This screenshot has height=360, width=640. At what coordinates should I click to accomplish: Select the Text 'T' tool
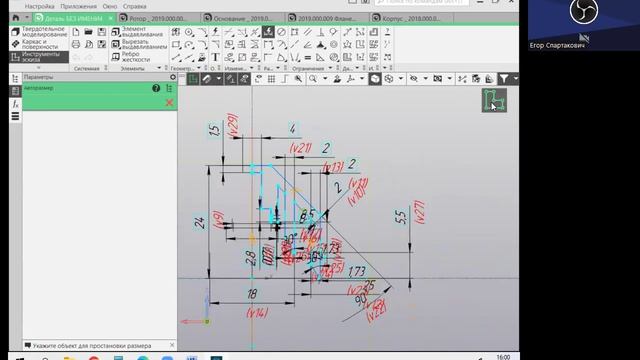(215, 57)
